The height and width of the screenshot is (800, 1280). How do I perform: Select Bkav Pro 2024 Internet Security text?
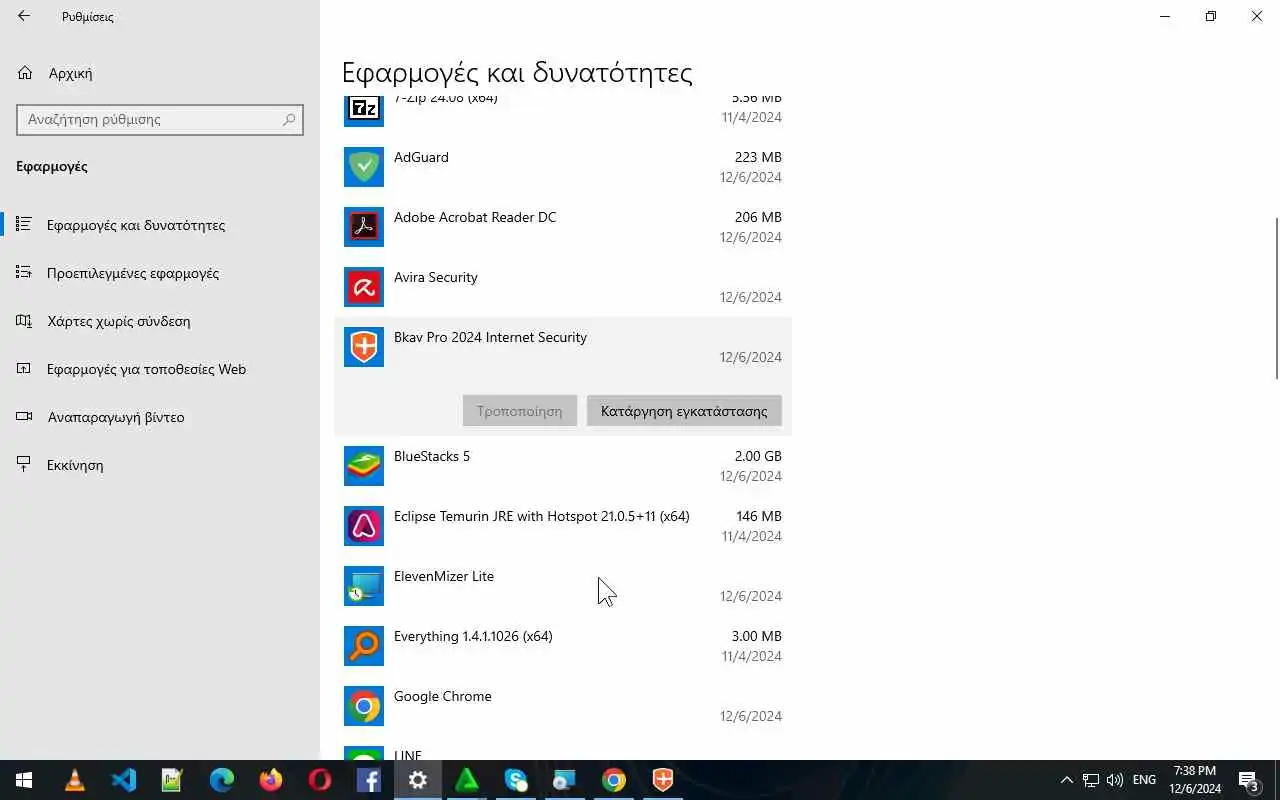tap(490, 337)
